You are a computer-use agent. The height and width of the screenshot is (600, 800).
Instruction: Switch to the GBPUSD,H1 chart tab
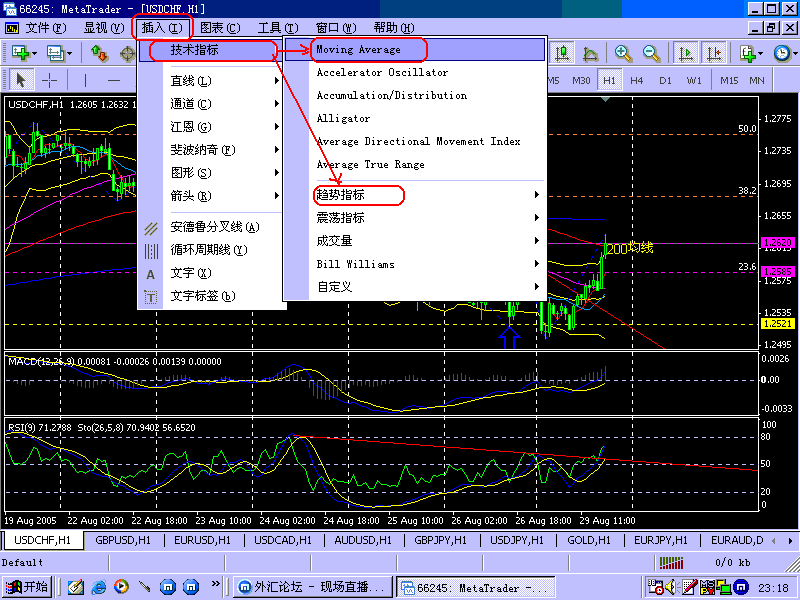pos(122,540)
